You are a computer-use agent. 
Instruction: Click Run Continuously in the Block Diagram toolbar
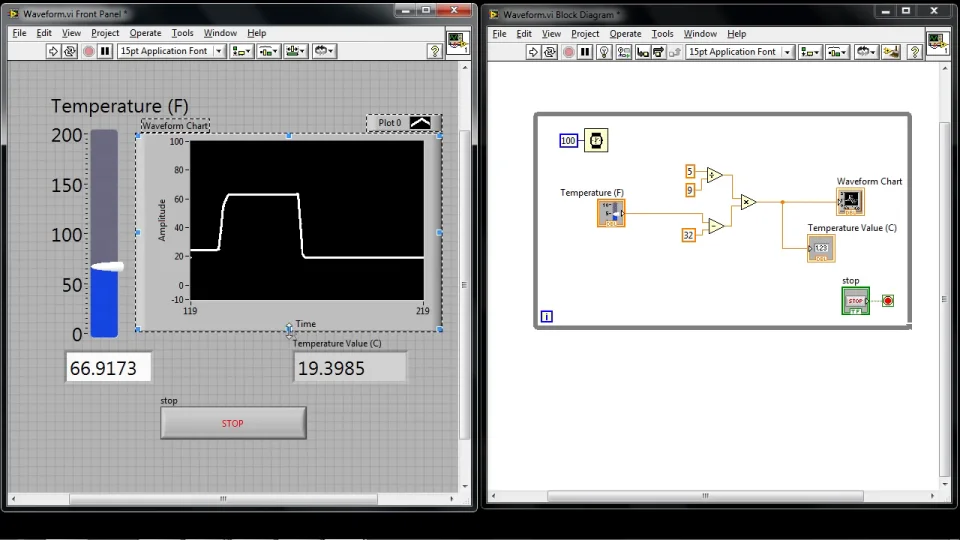coord(550,52)
